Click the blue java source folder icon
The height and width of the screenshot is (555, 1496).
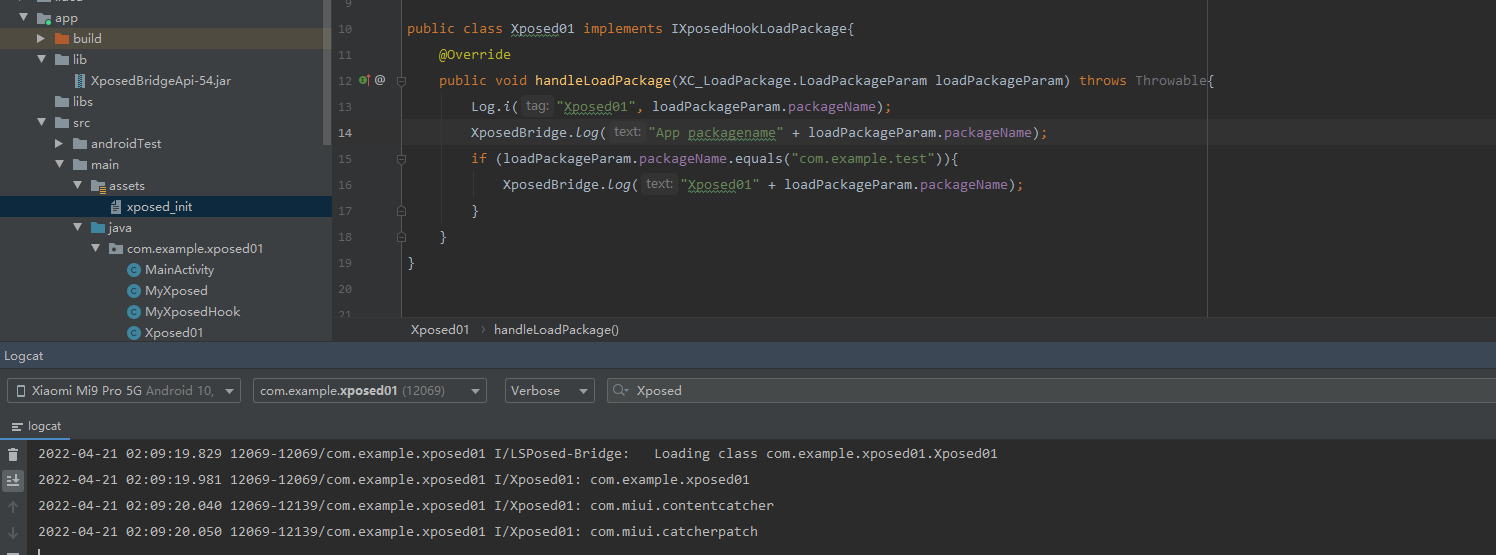[x=98, y=228]
